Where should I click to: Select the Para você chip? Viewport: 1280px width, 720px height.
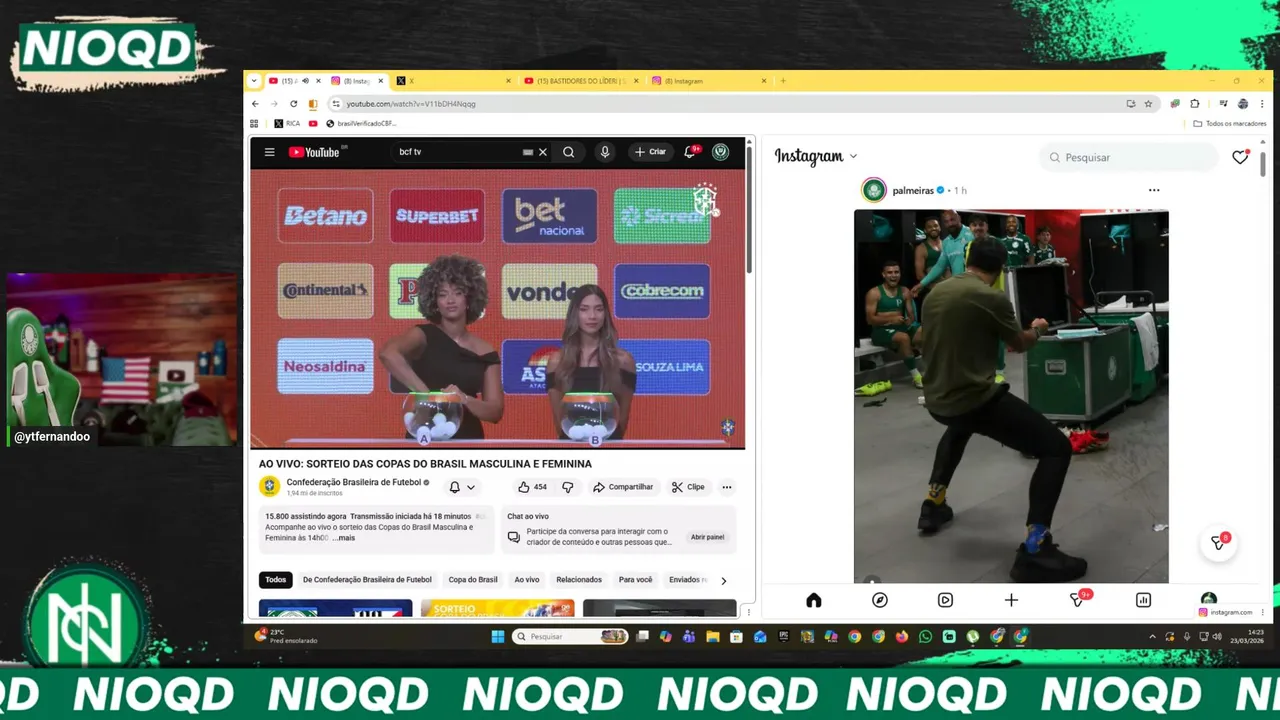point(635,580)
